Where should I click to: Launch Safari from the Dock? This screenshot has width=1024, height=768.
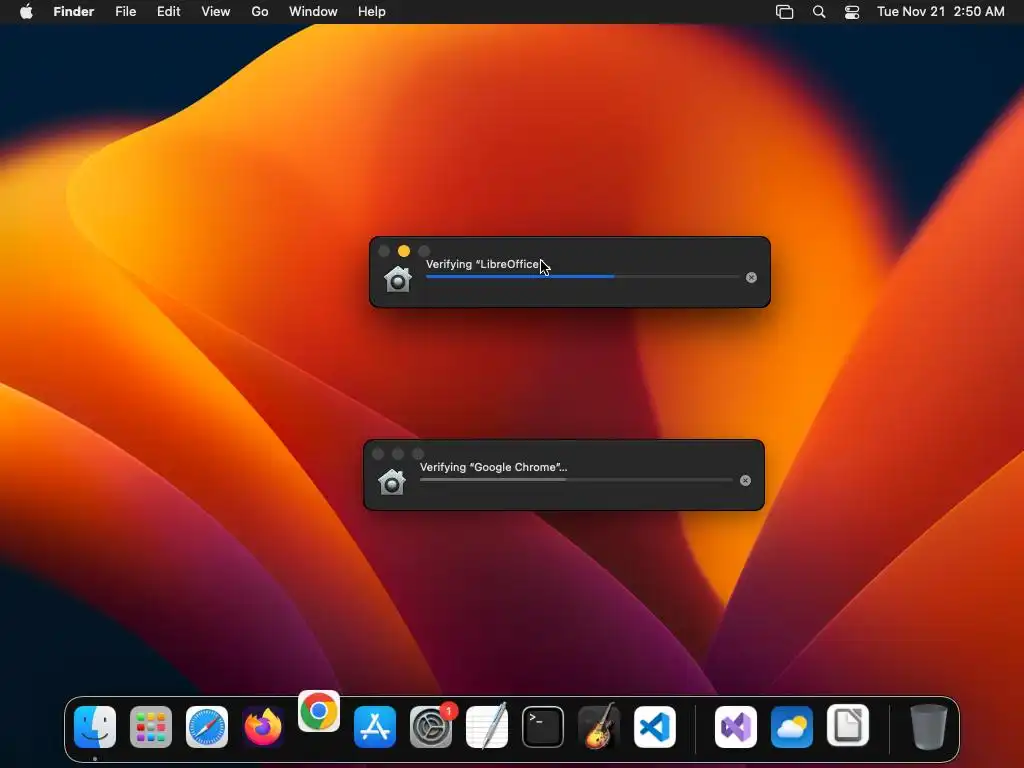tap(207, 727)
